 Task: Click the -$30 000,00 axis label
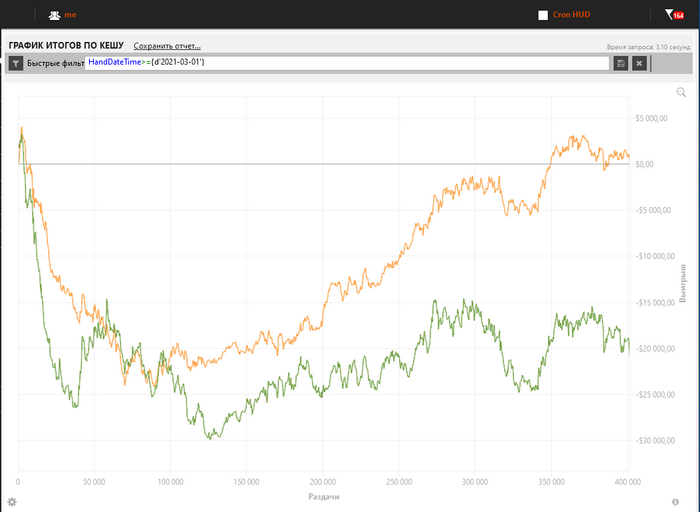click(655, 441)
